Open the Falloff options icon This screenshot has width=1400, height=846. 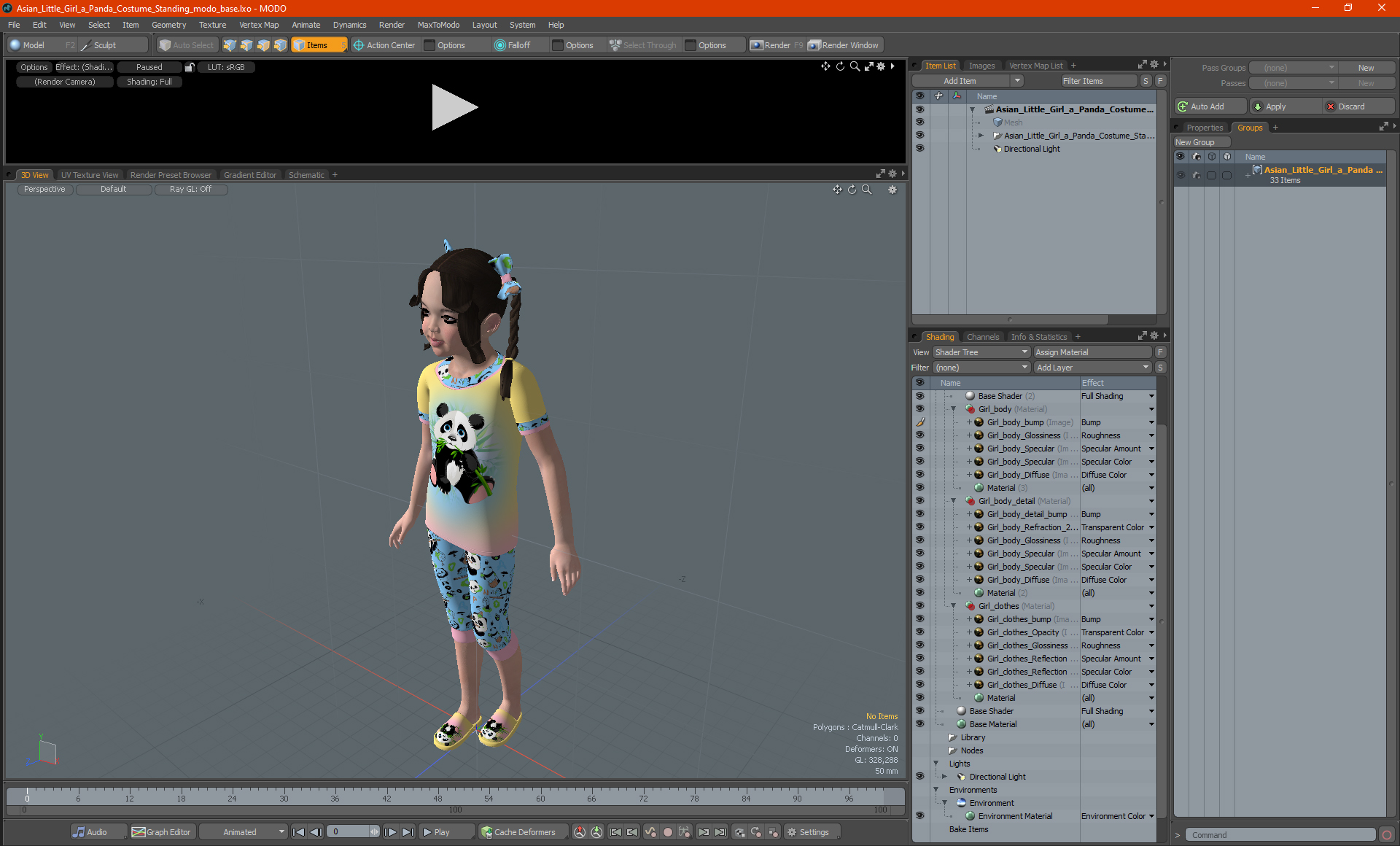click(499, 45)
